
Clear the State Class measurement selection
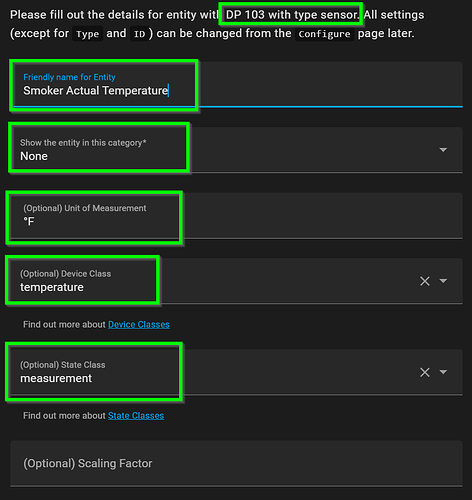click(x=425, y=372)
